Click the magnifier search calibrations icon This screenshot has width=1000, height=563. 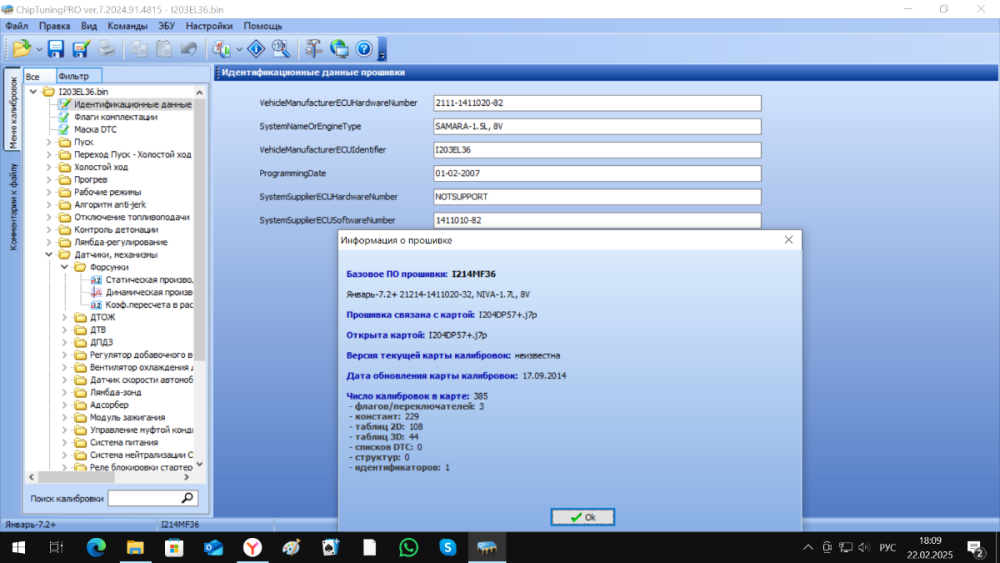(x=281, y=49)
